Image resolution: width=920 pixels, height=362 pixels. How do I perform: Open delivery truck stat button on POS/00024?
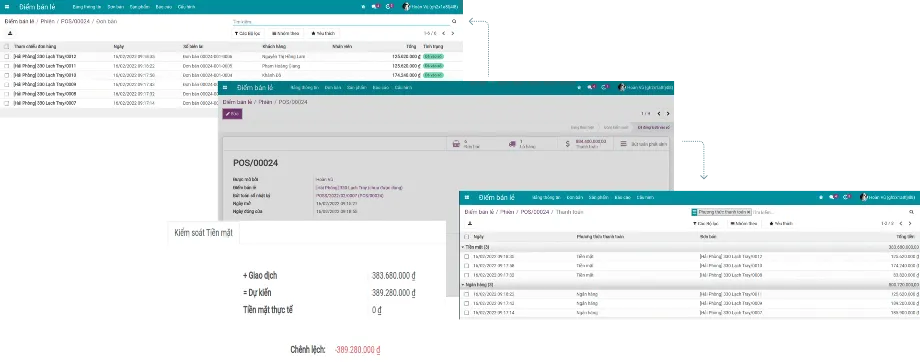tap(528, 143)
